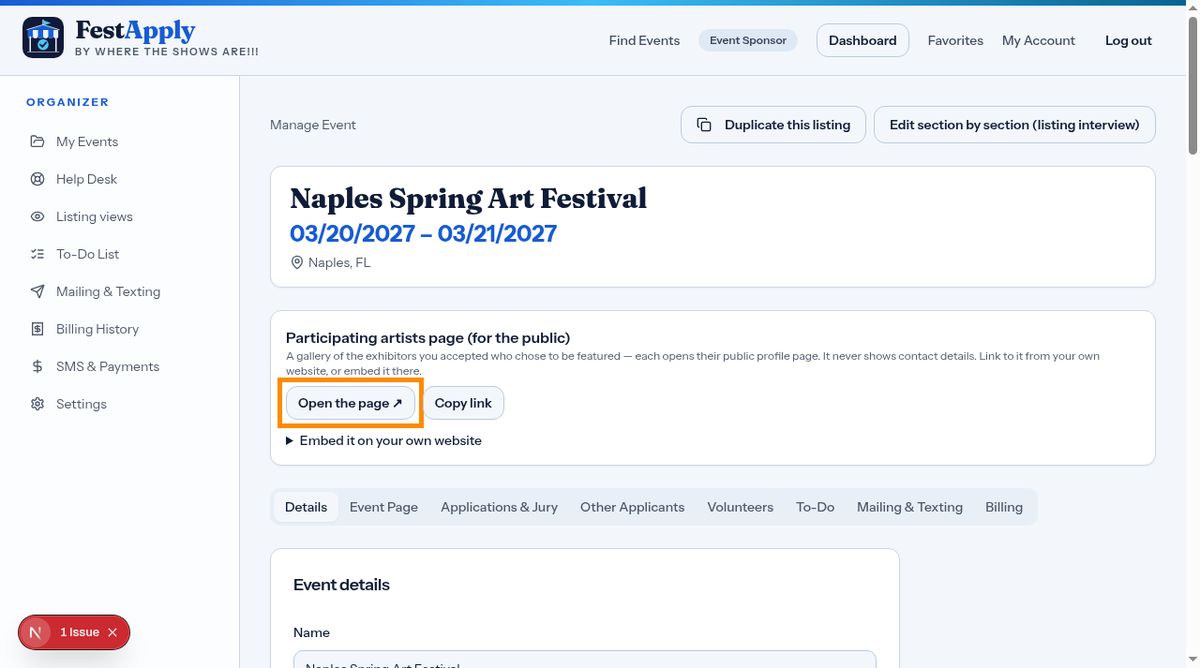
Task: Dismiss the 1 issue notification
Action: (112, 632)
